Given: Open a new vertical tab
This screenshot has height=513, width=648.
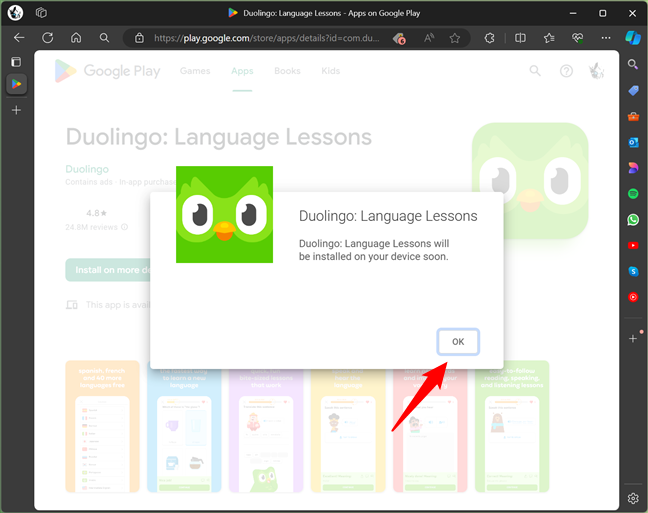Looking at the screenshot, I should [x=17, y=110].
